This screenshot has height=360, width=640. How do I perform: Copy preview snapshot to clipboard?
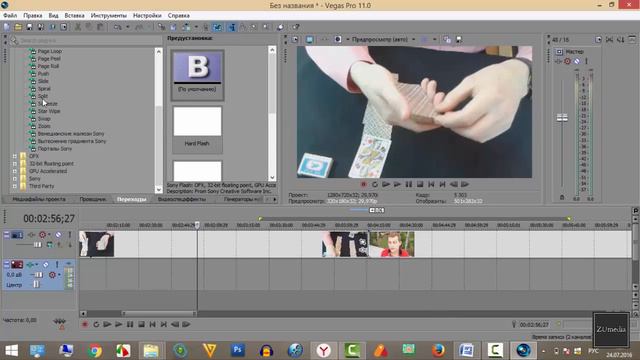[x=447, y=40]
